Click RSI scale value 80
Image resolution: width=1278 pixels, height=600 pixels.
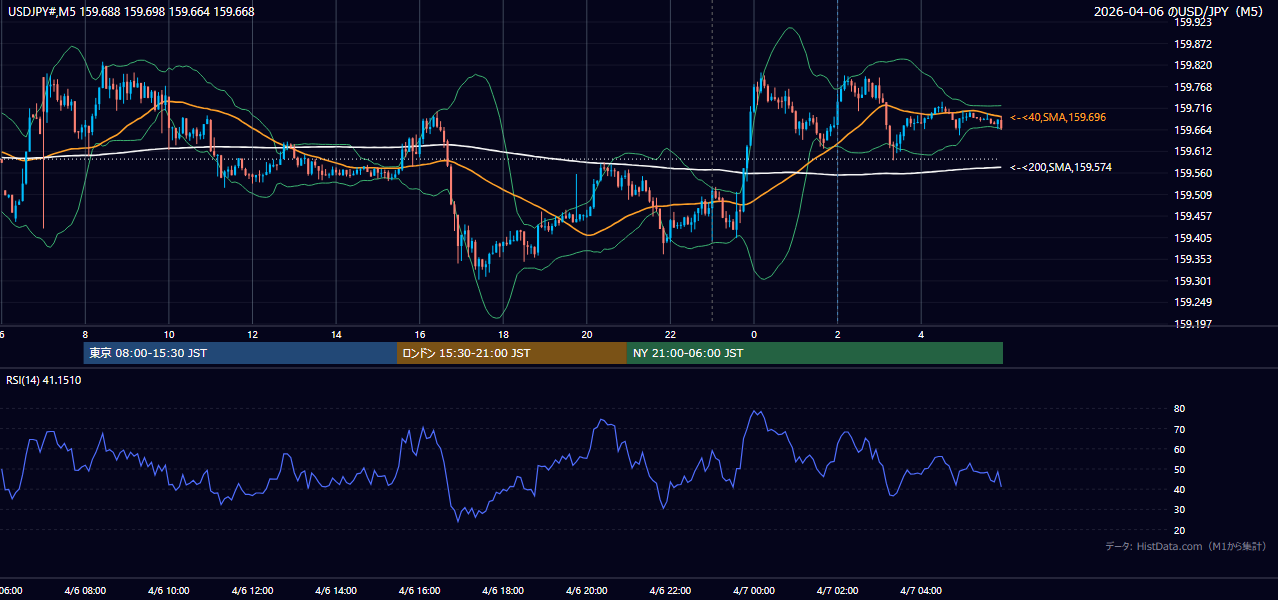point(1179,409)
